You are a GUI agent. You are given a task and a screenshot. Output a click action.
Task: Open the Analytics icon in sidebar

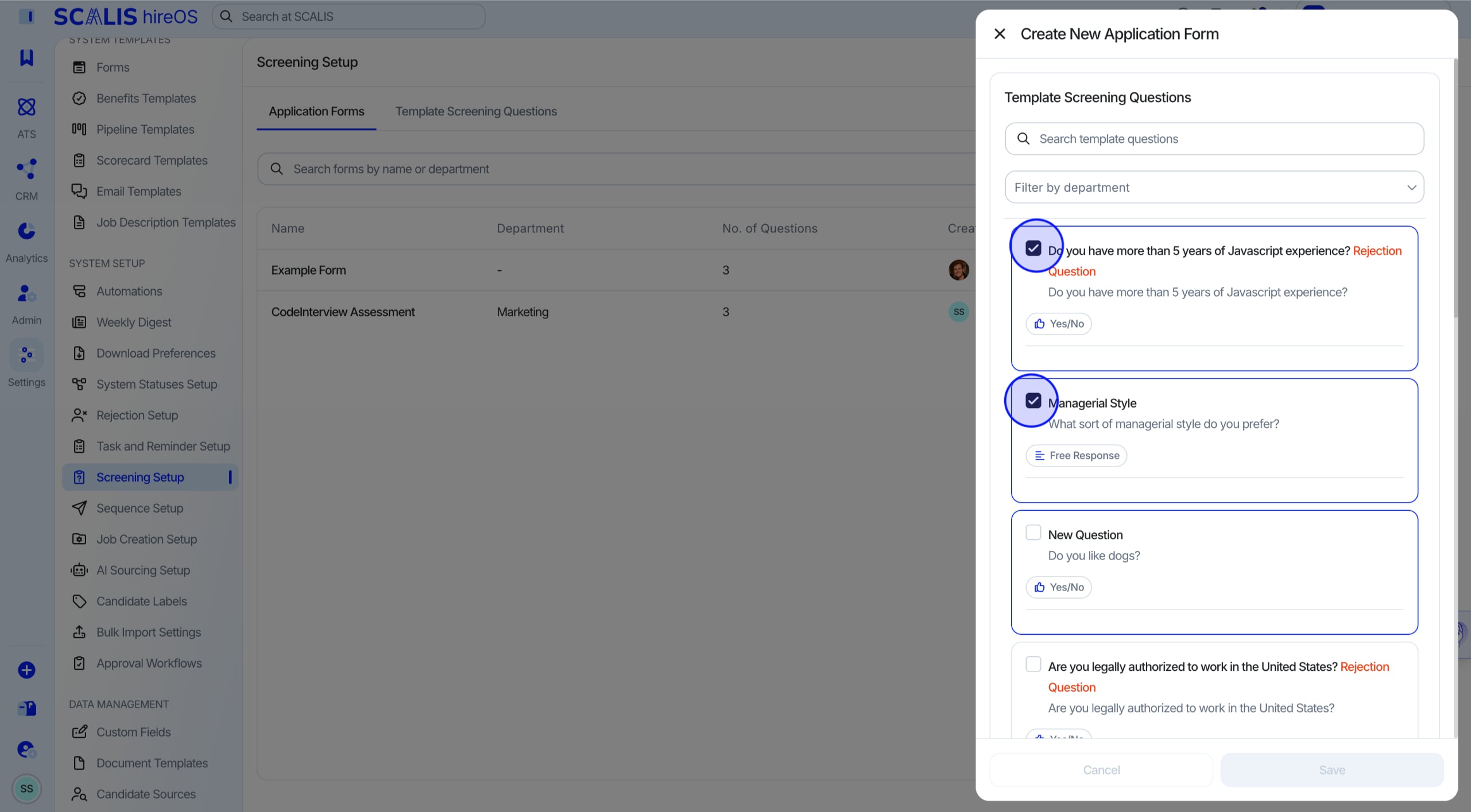click(x=26, y=231)
